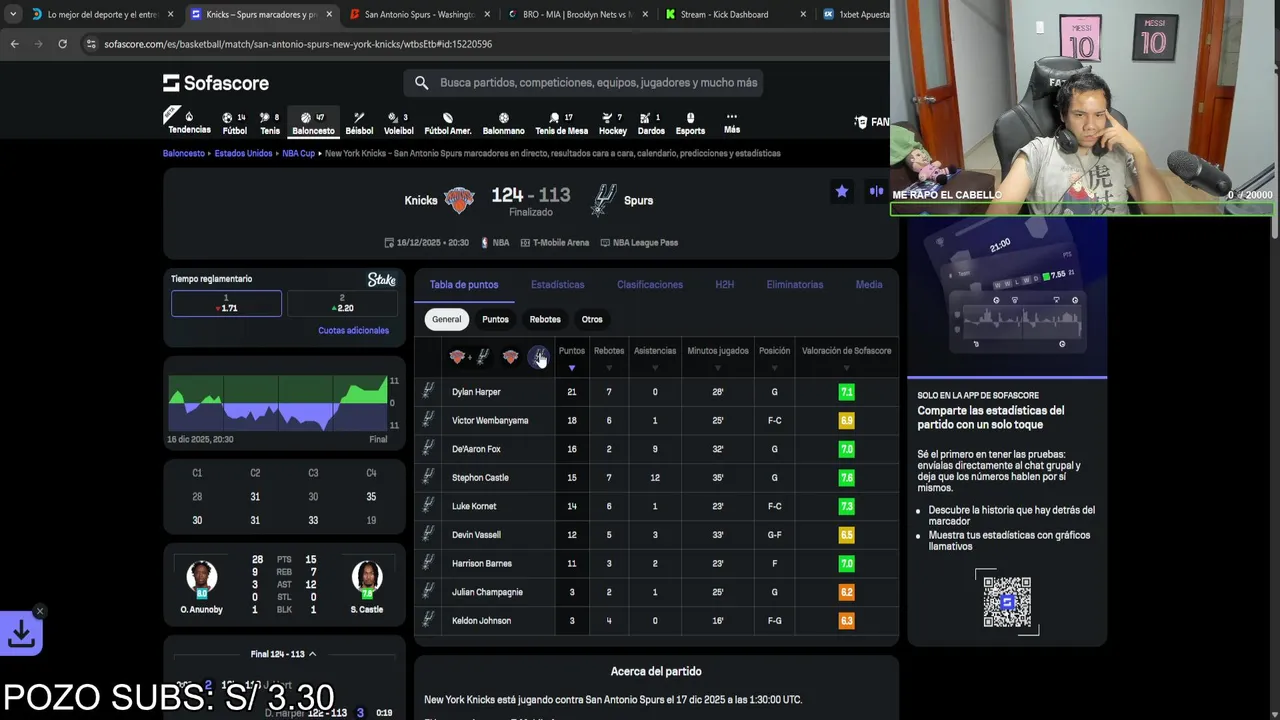This screenshot has height=720, width=1280.
Task: Filter table to both teams combined
Action: tap(469, 357)
